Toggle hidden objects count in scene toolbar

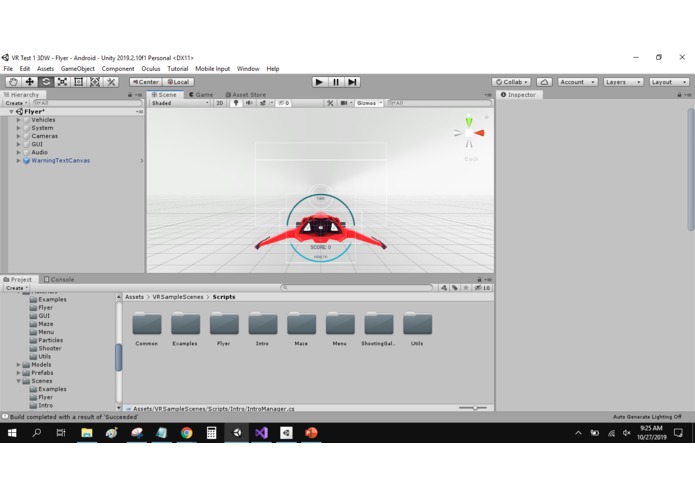coord(284,103)
